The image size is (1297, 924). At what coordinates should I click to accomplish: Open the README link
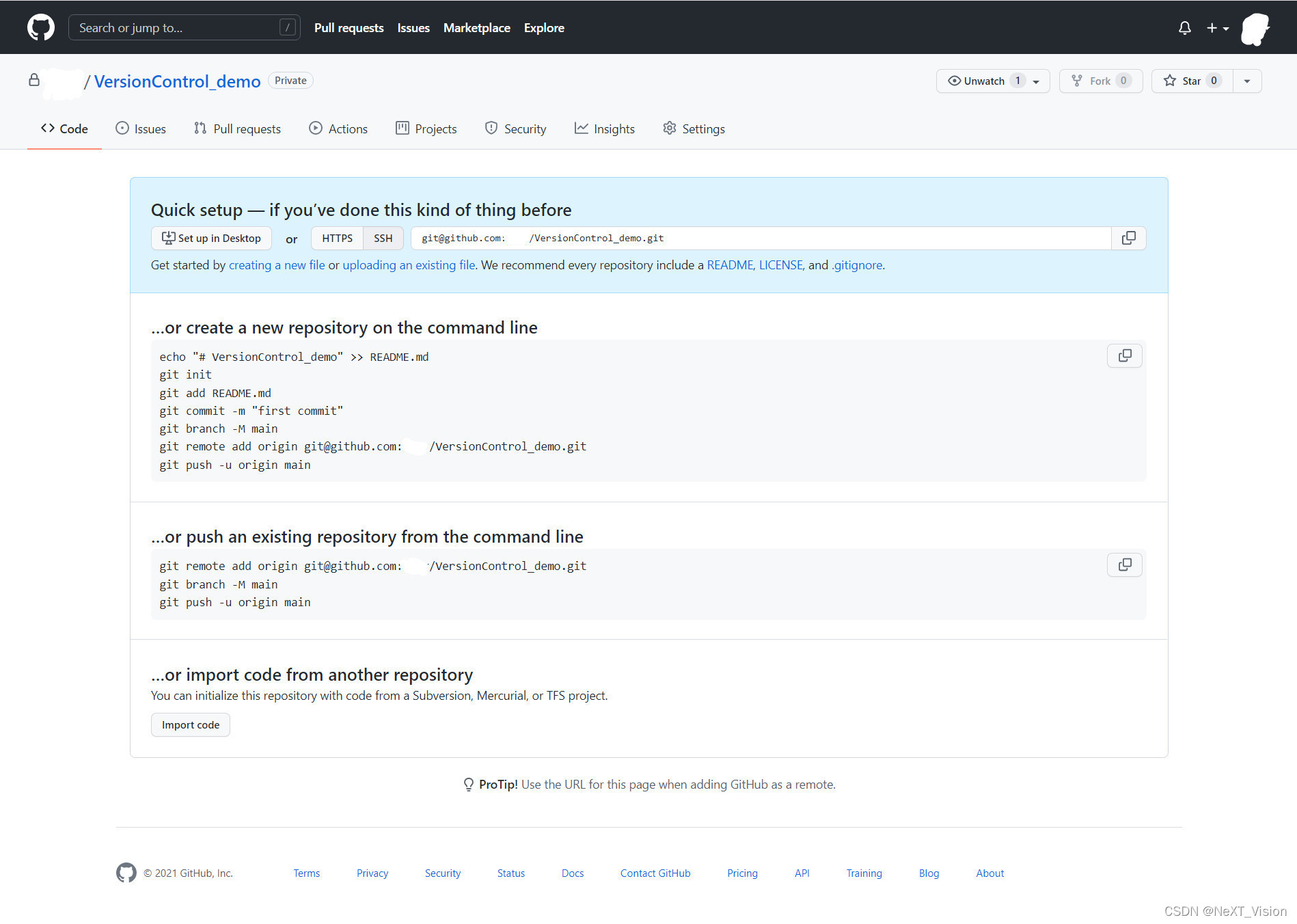pos(730,265)
